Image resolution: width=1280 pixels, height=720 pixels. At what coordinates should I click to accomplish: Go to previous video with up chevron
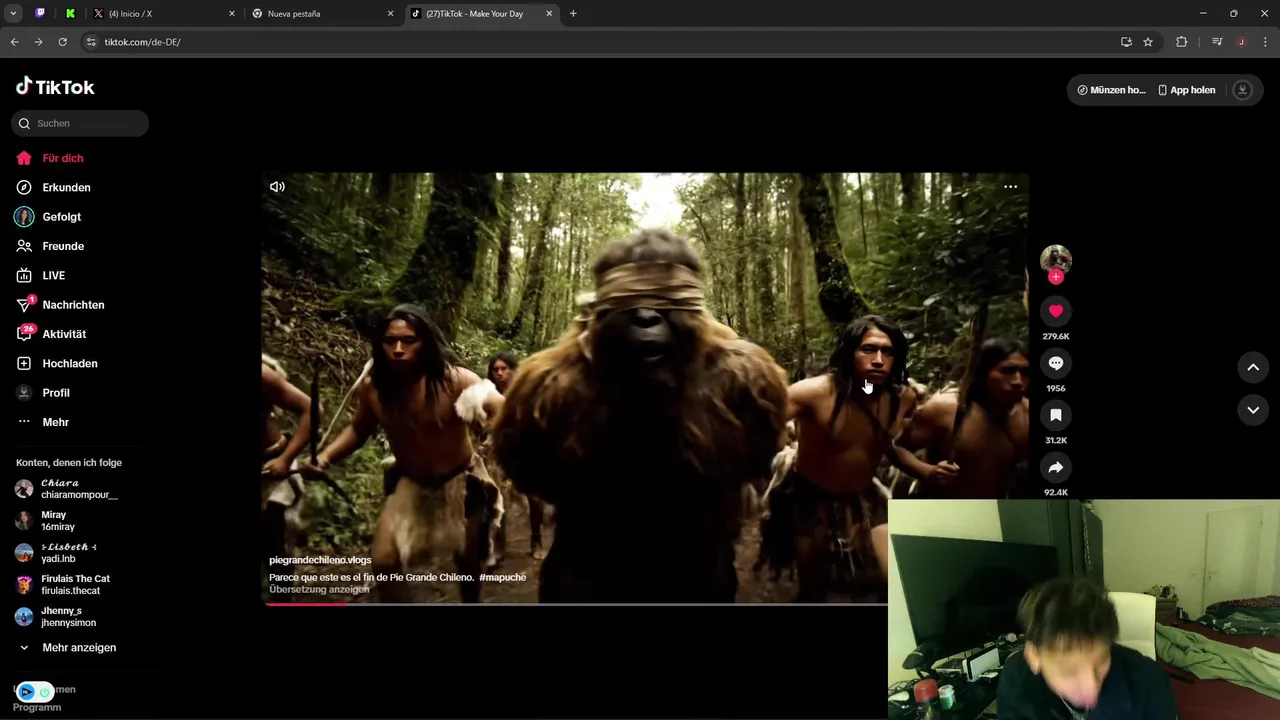point(1252,367)
